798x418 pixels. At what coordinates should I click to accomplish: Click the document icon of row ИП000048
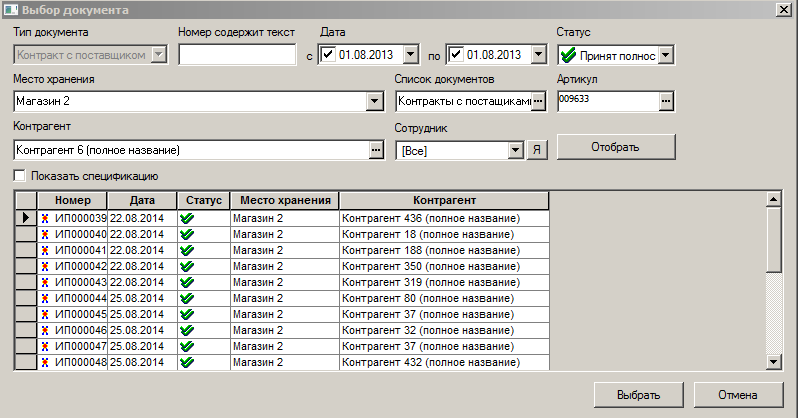(45, 363)
